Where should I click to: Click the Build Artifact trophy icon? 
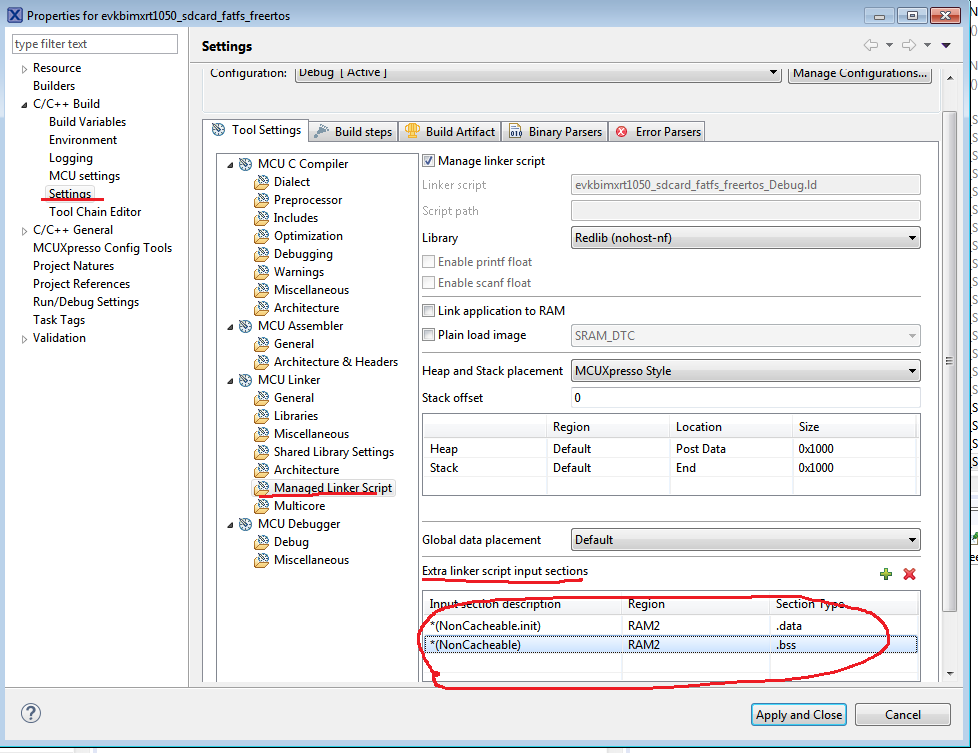pyautogui.click(x=412, y=131)
